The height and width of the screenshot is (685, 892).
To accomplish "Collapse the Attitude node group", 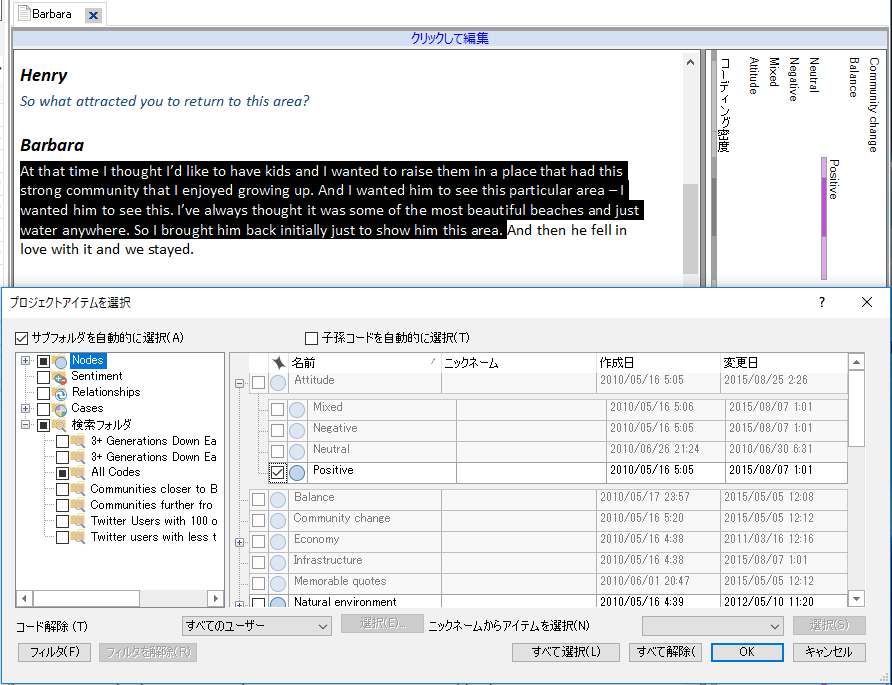I will coord(239,382).
